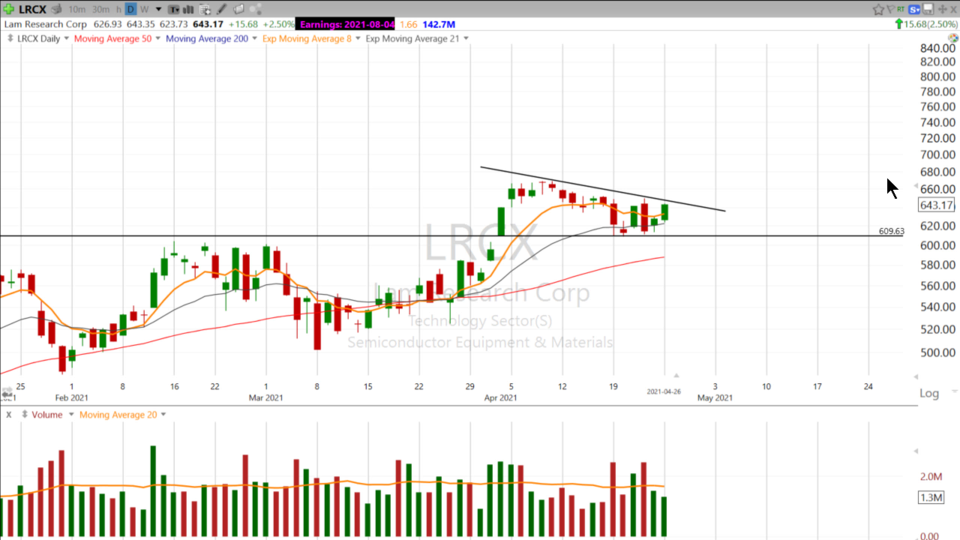Click the add-indicator template icon

pos(205,9)
